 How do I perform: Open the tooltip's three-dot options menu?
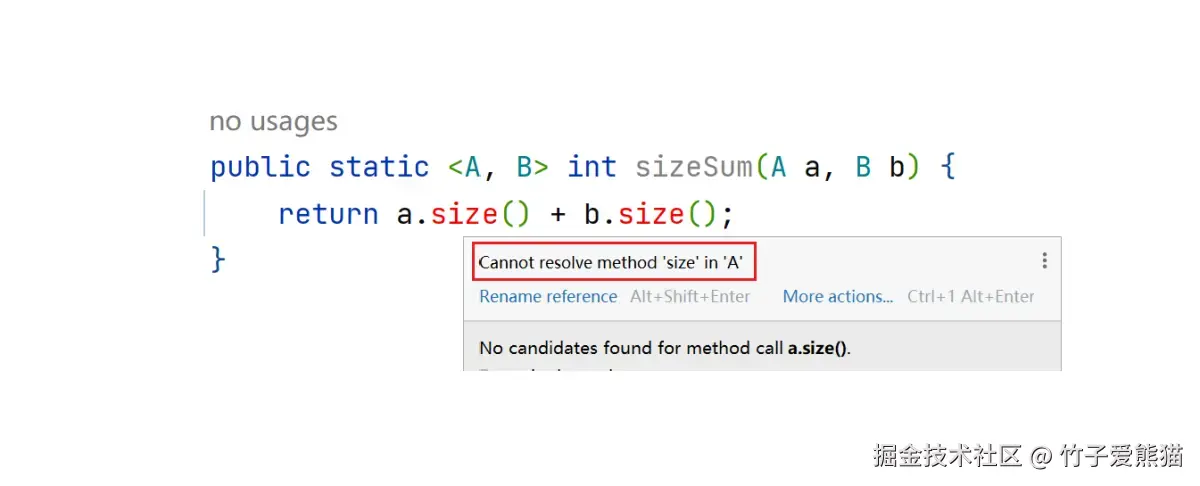tap(1044, 261)
